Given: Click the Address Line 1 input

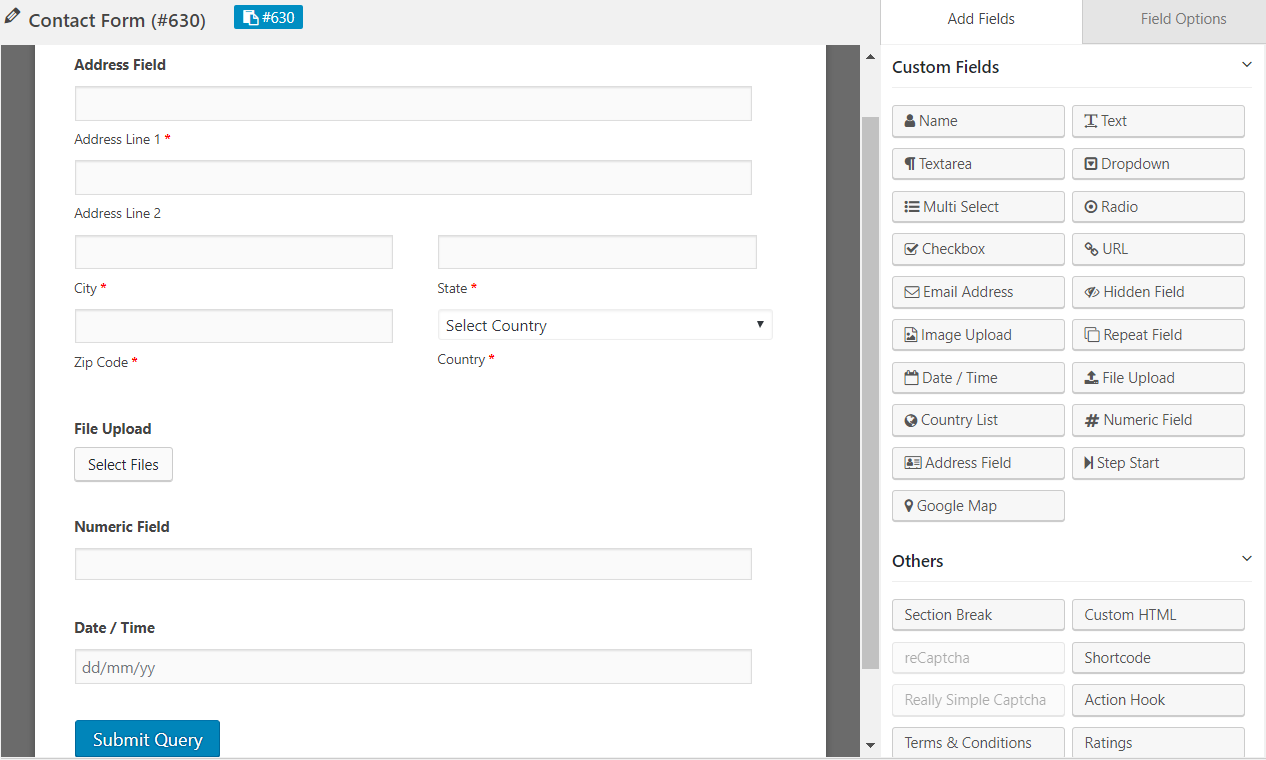Looking at the screenshot, I should (413, 104).
